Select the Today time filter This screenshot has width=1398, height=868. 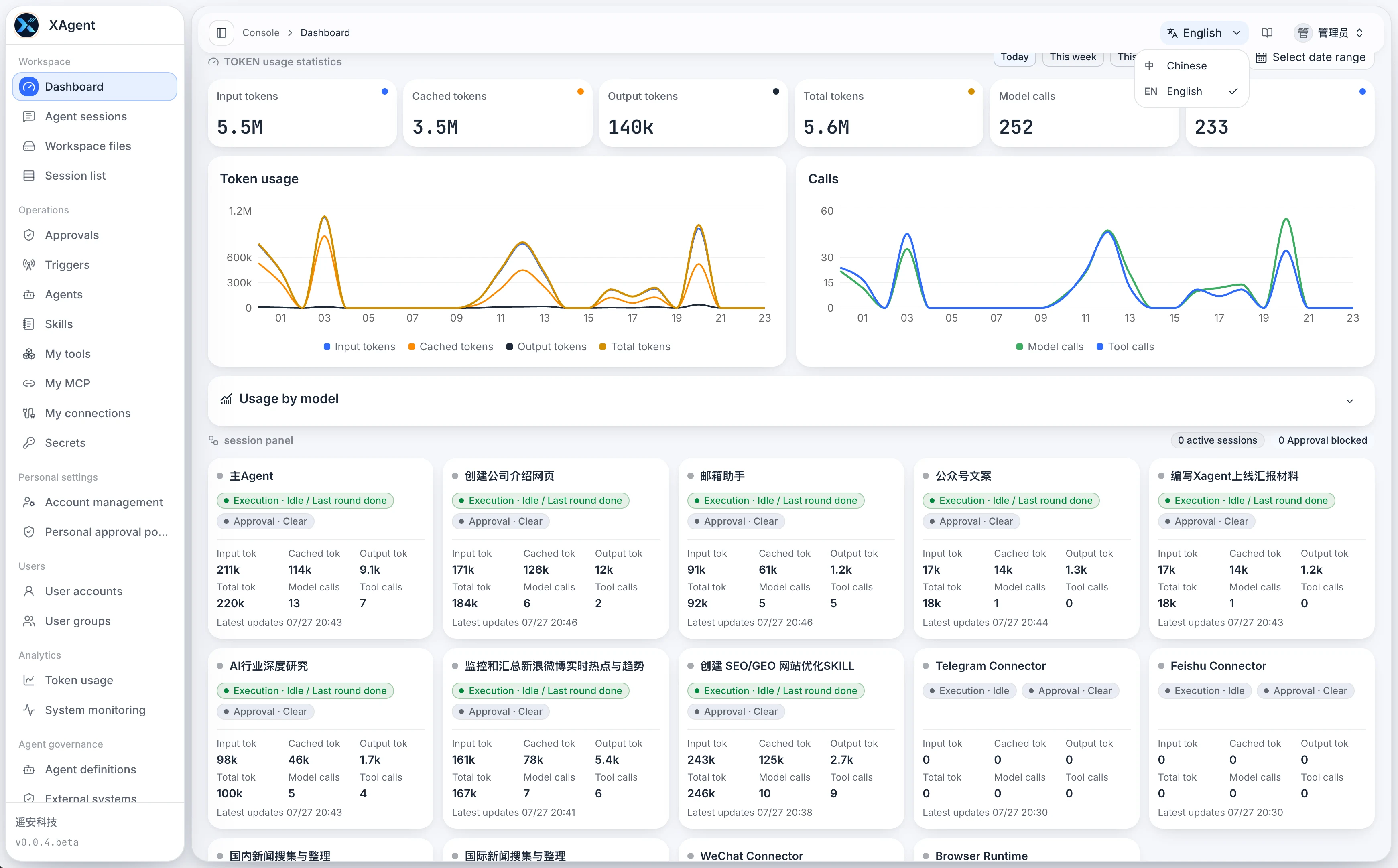pos(1014,57)
